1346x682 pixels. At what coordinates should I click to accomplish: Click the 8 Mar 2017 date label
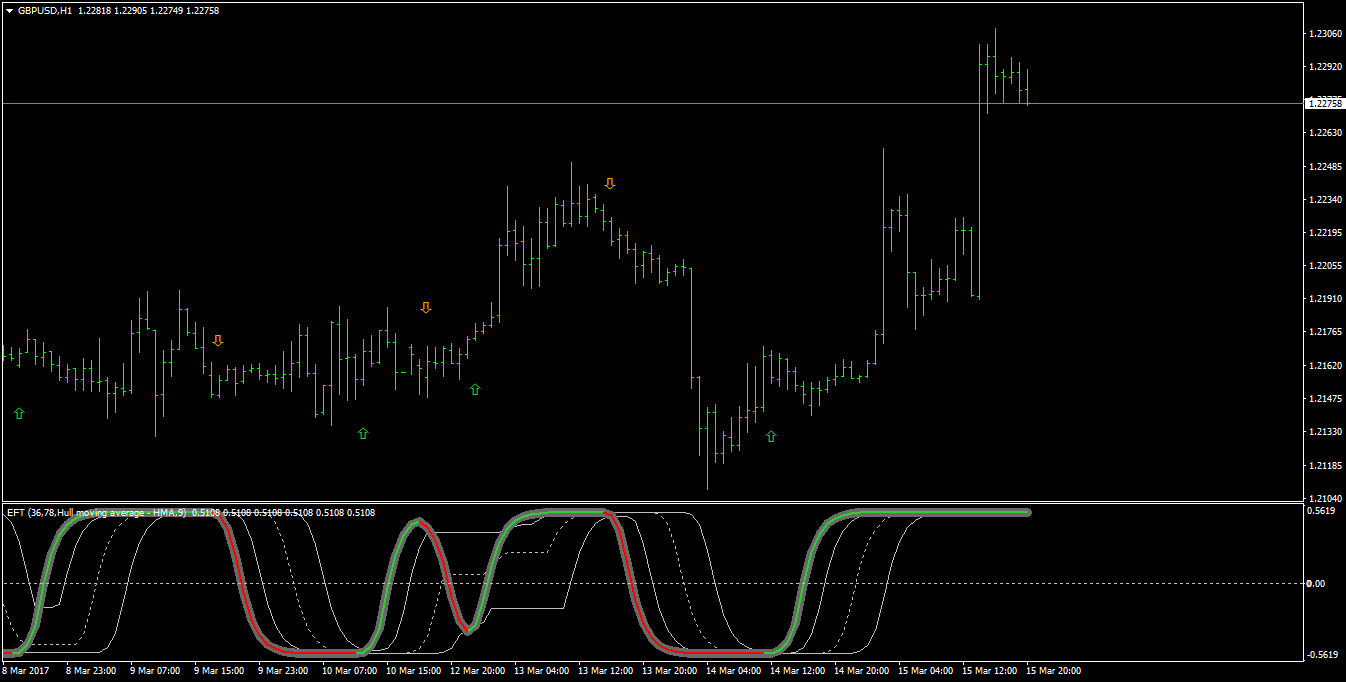tap(26, 671)
